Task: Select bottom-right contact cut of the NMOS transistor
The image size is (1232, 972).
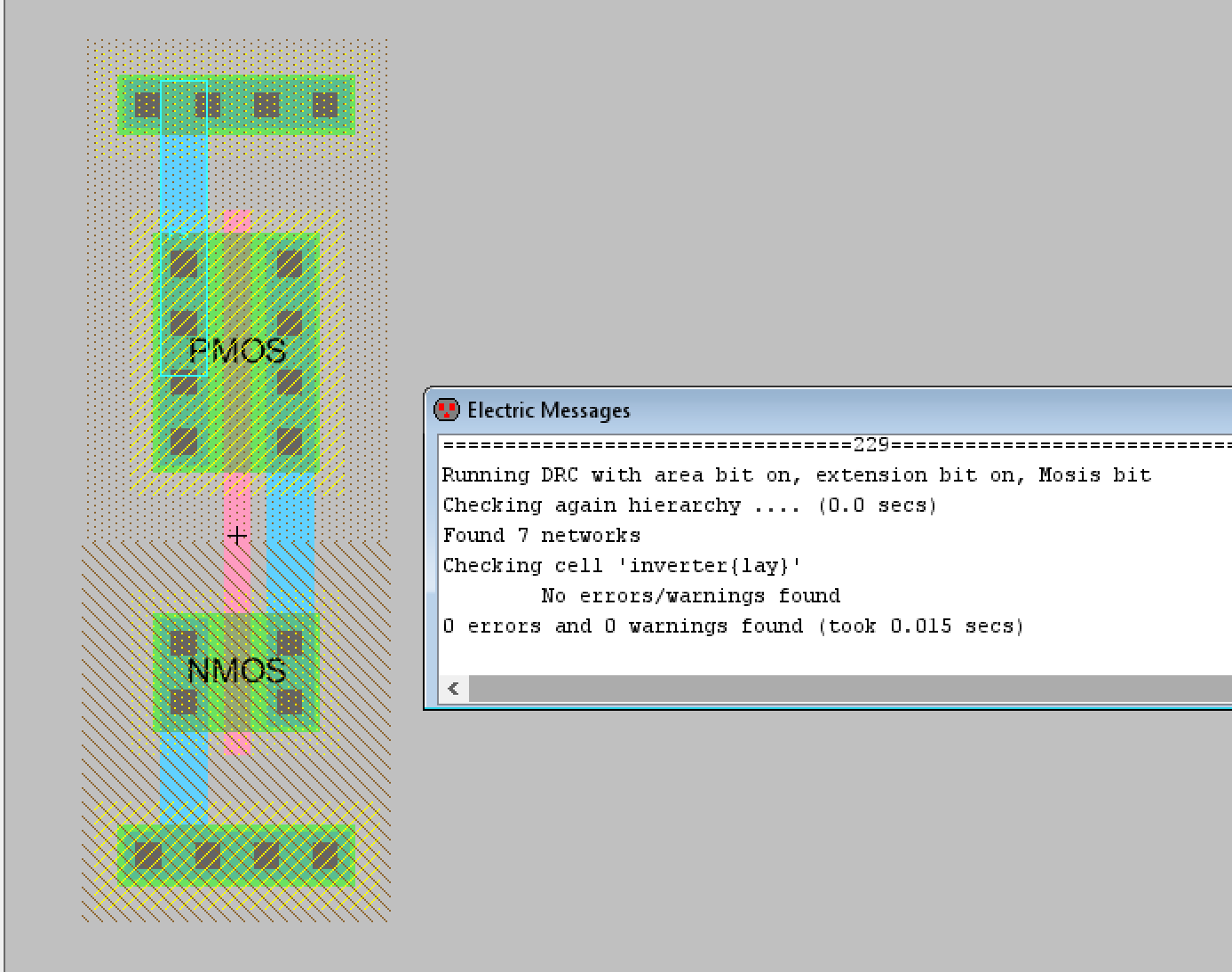Action: (x=290, y=703)
